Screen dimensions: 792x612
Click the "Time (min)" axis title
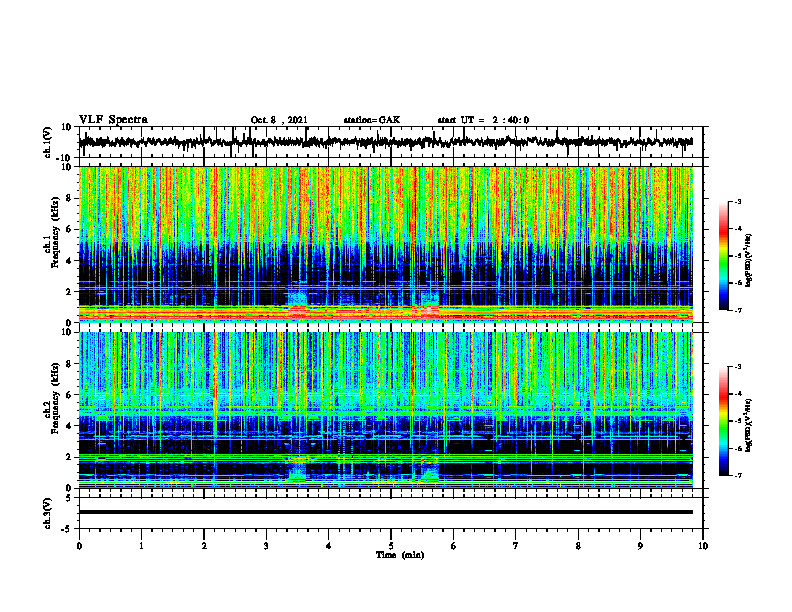point(400,555)
